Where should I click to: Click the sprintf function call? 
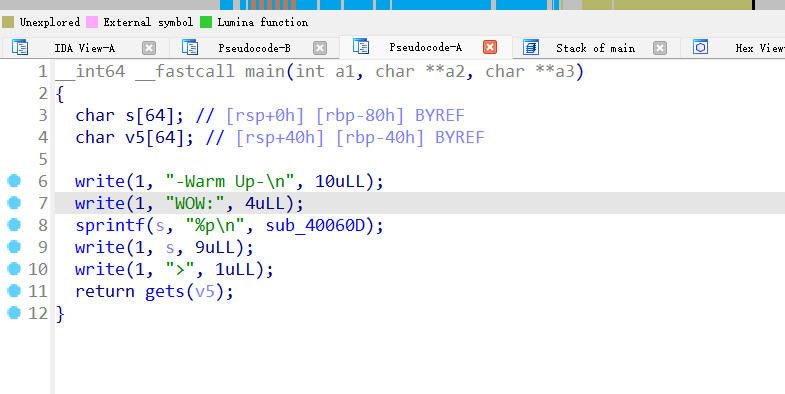click(x=110, y=225)
